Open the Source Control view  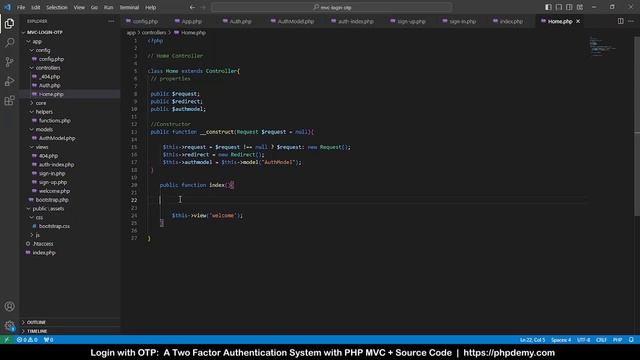tap(9, 62)
